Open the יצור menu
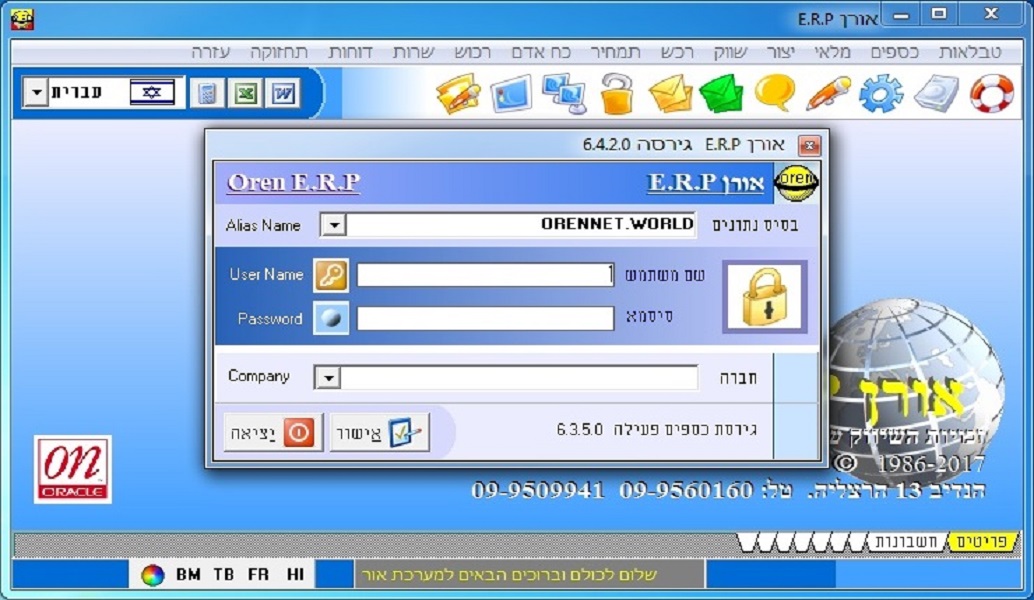 781,52
